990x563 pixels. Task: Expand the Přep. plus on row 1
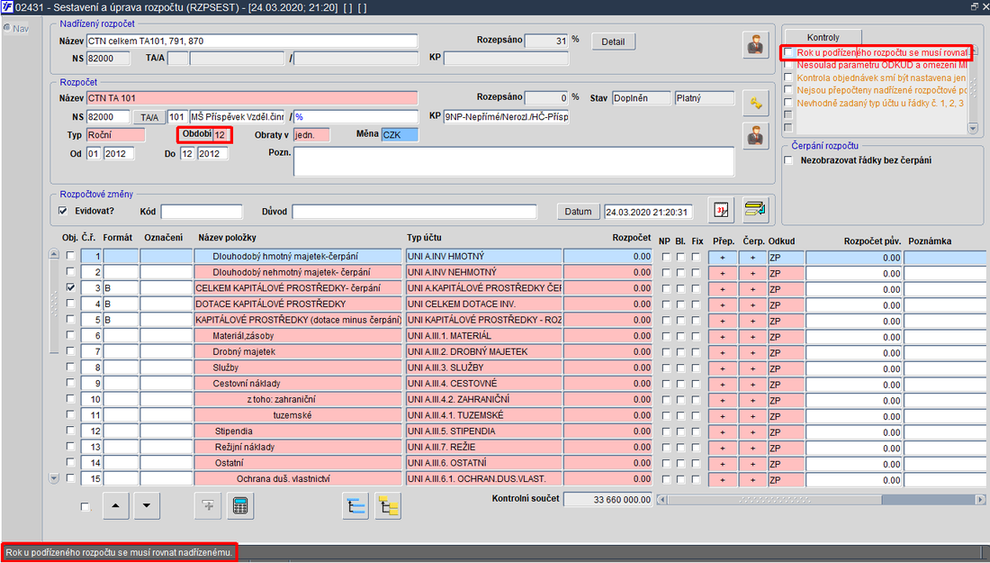click(x=722, y=257)
